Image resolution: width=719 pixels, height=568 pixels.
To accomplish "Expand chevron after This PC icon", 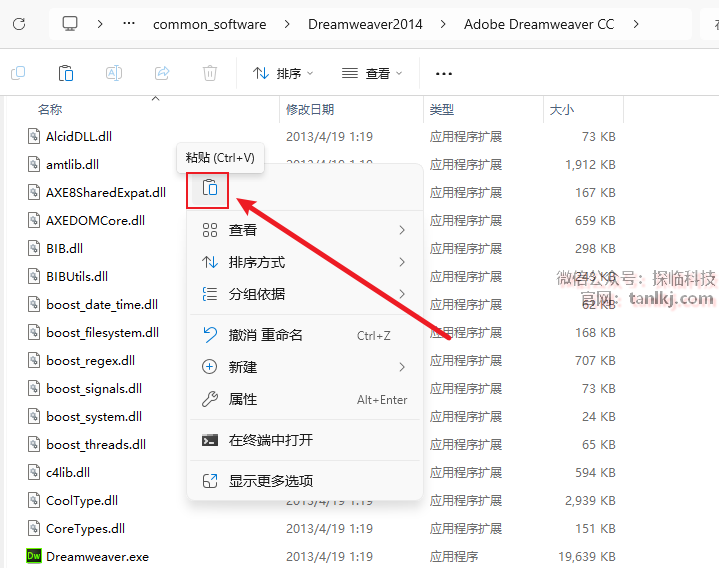I will 100,24.
